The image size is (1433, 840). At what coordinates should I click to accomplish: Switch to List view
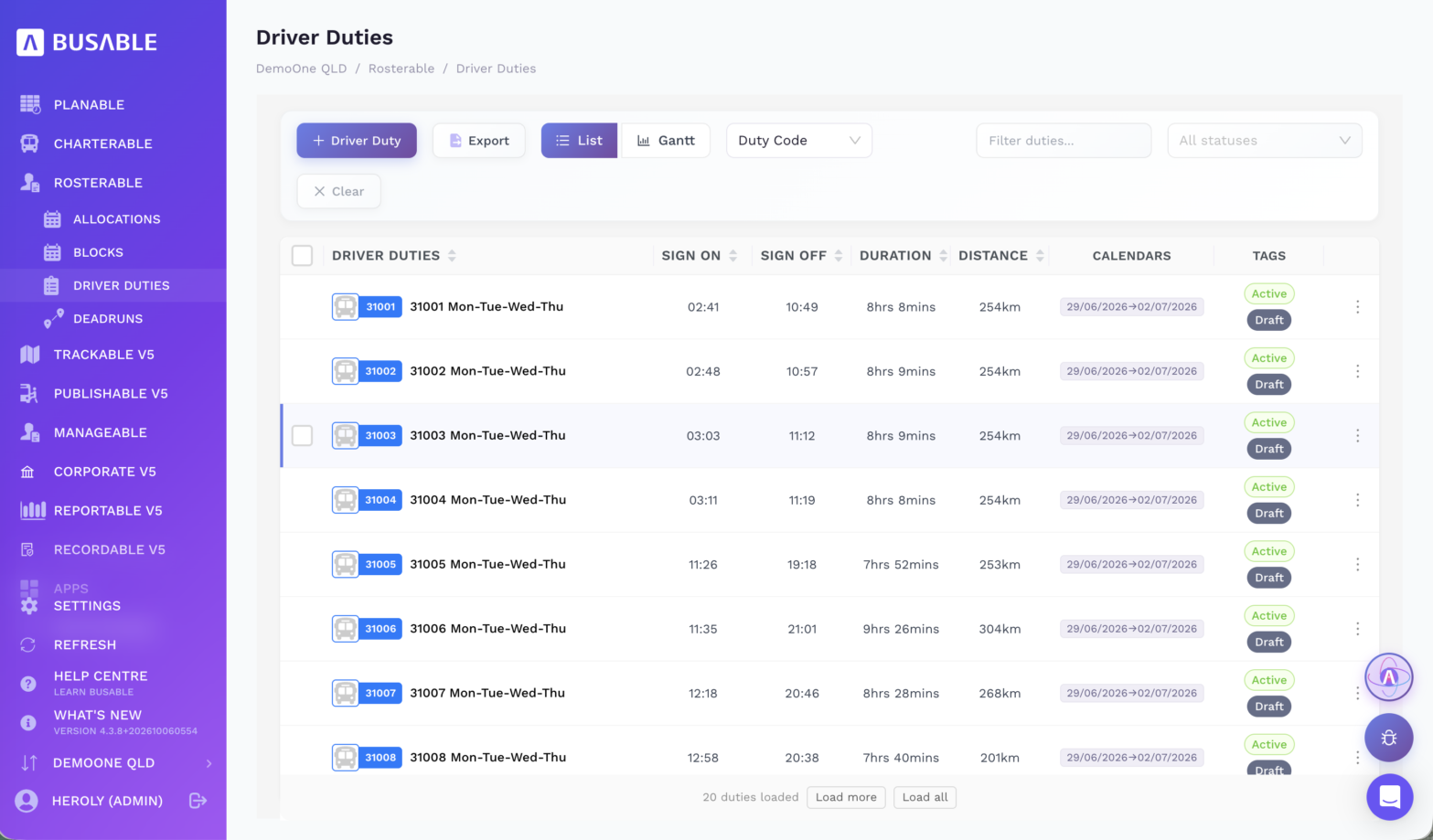[x=579, y=141]
